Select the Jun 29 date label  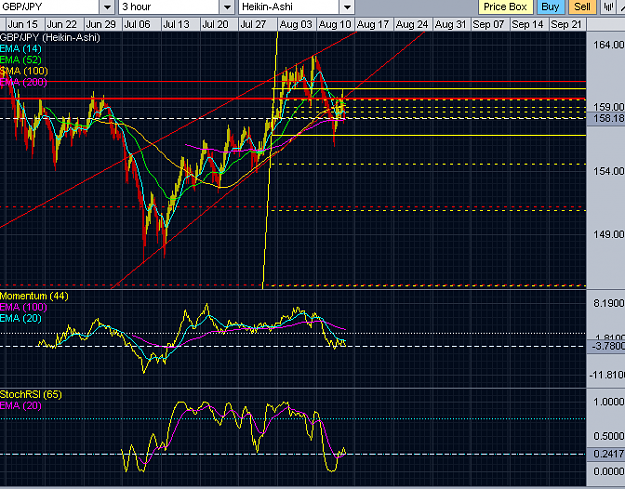(x=100, y=24)
